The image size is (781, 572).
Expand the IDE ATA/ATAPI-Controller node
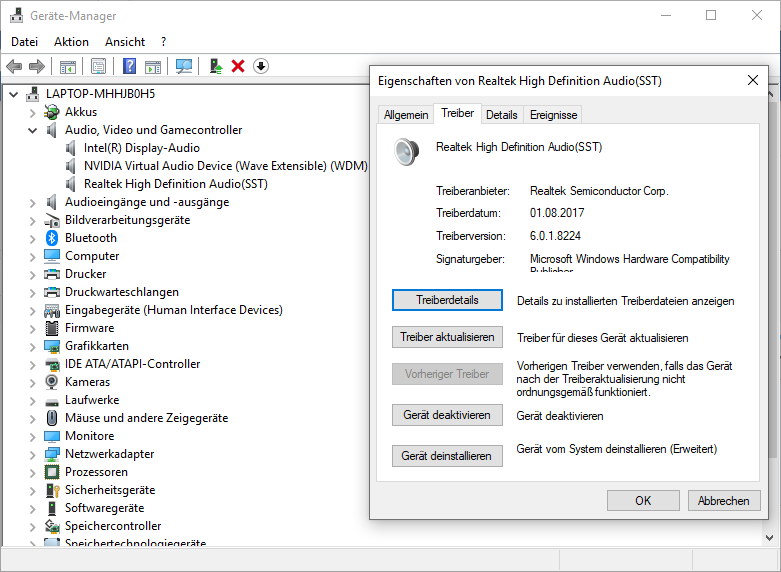point(32,365)
